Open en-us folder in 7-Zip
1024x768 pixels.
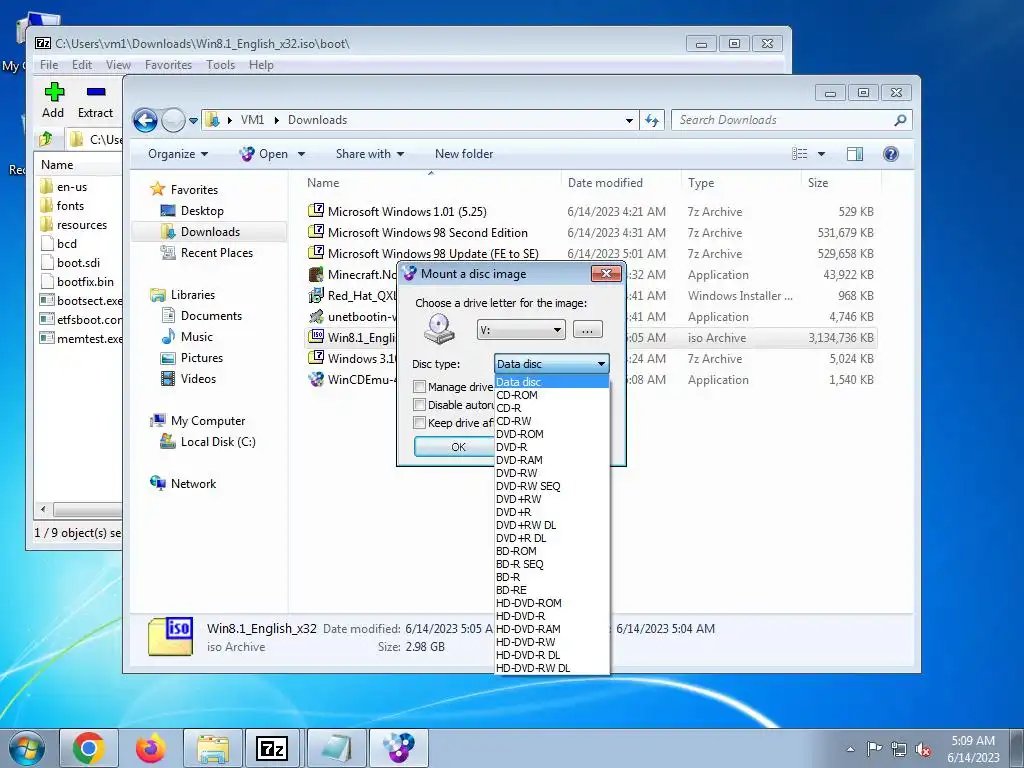[72, 187]
